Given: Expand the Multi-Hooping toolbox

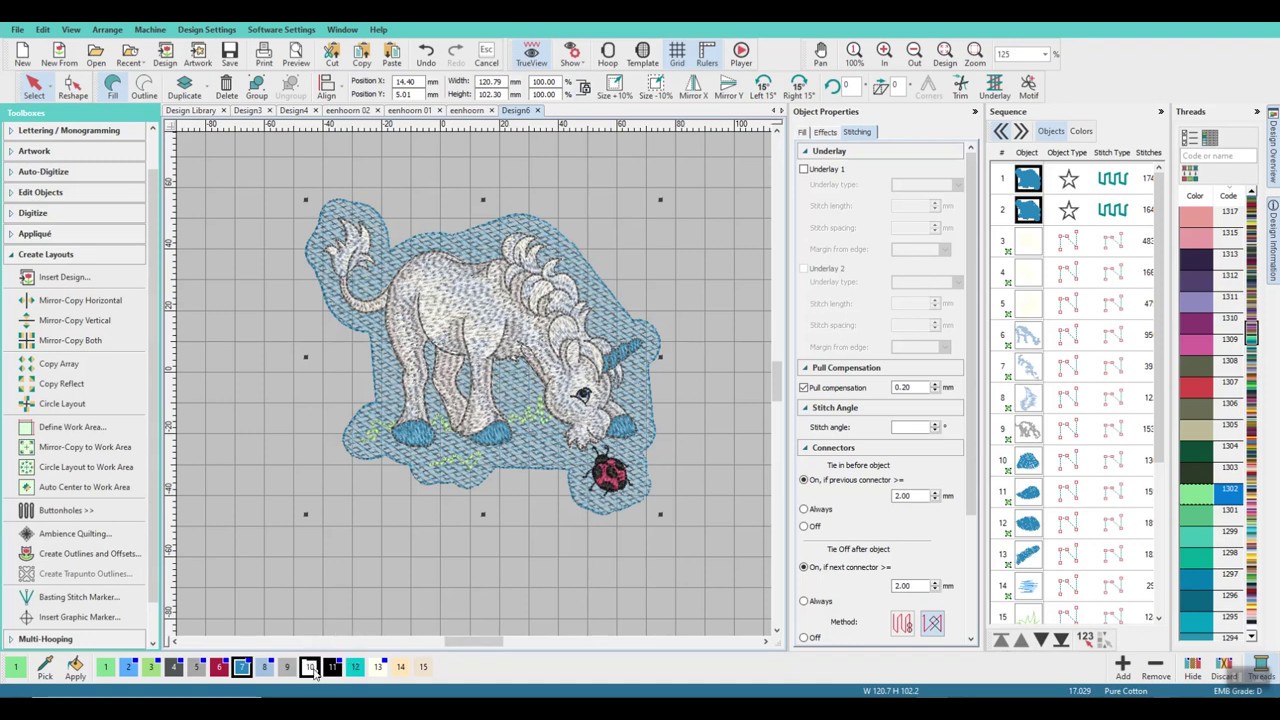Looking at the screenshot, I should click(75, 639).
